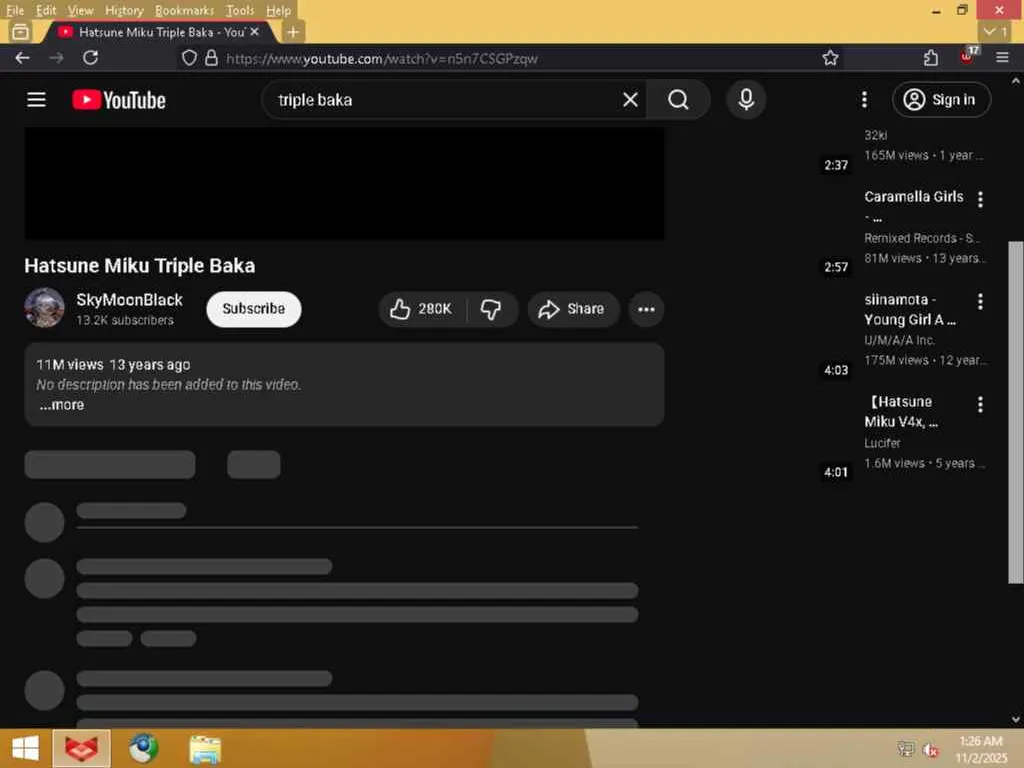Click the padlock site info icon
Image resolution: width=1024 pixels, height=768 pixels.
click(x=211, y=58)
